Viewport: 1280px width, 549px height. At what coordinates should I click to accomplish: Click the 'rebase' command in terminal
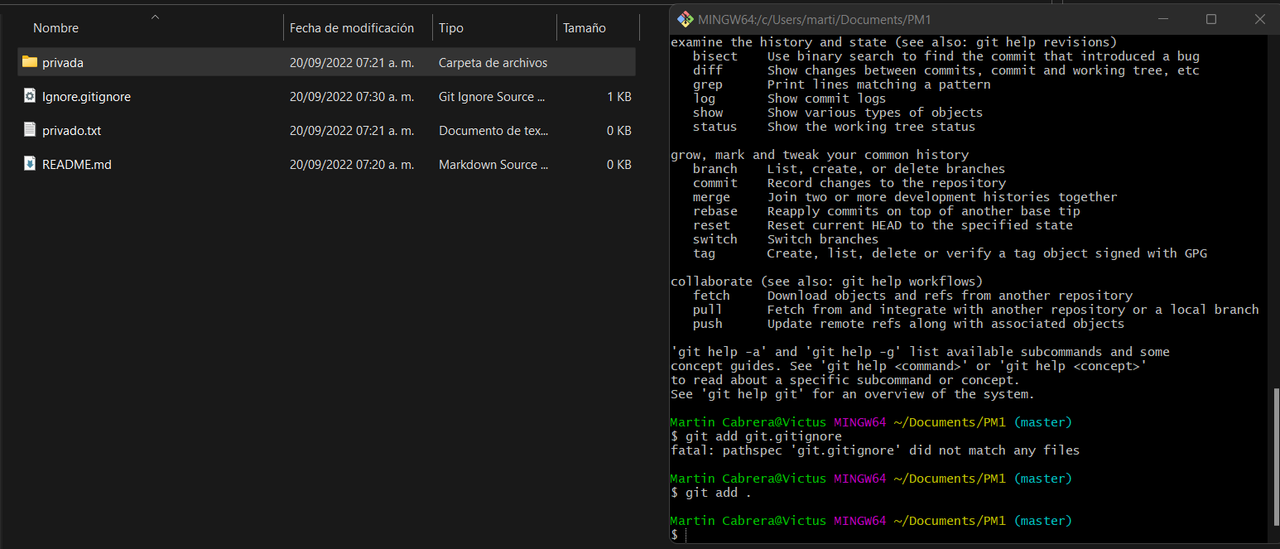click(x=715, y=211)
